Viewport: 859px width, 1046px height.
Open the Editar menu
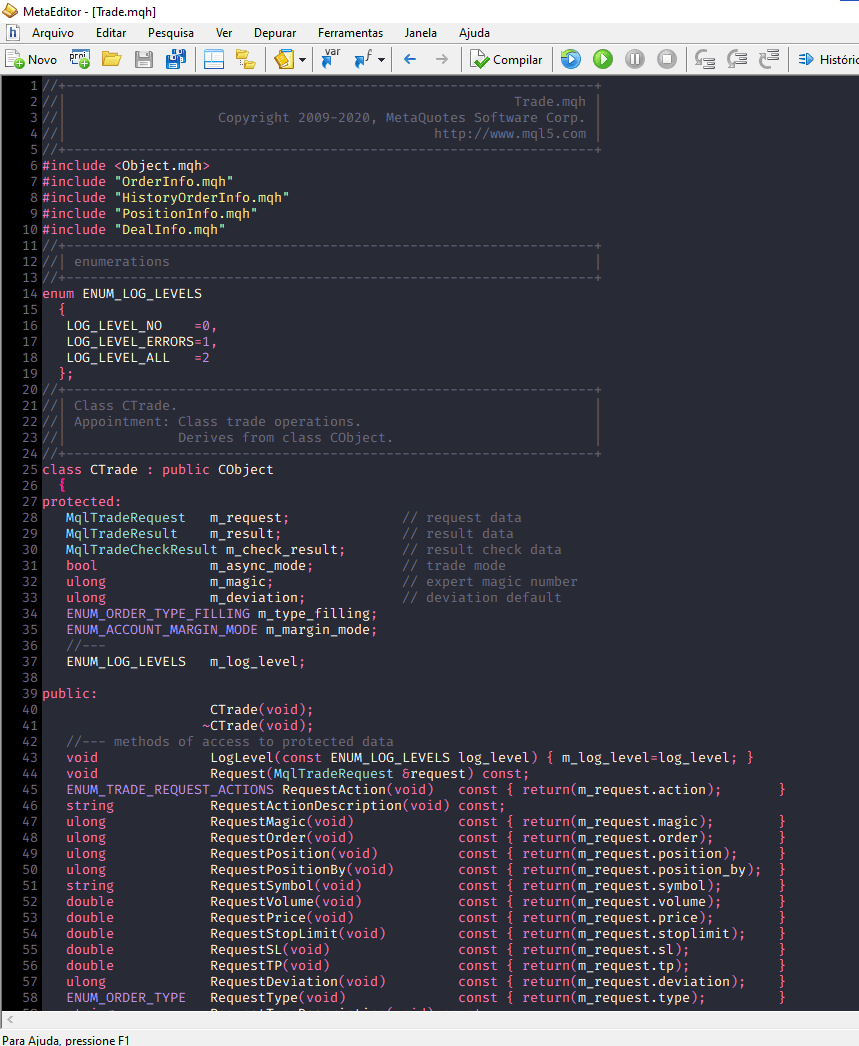pos(111,33)
